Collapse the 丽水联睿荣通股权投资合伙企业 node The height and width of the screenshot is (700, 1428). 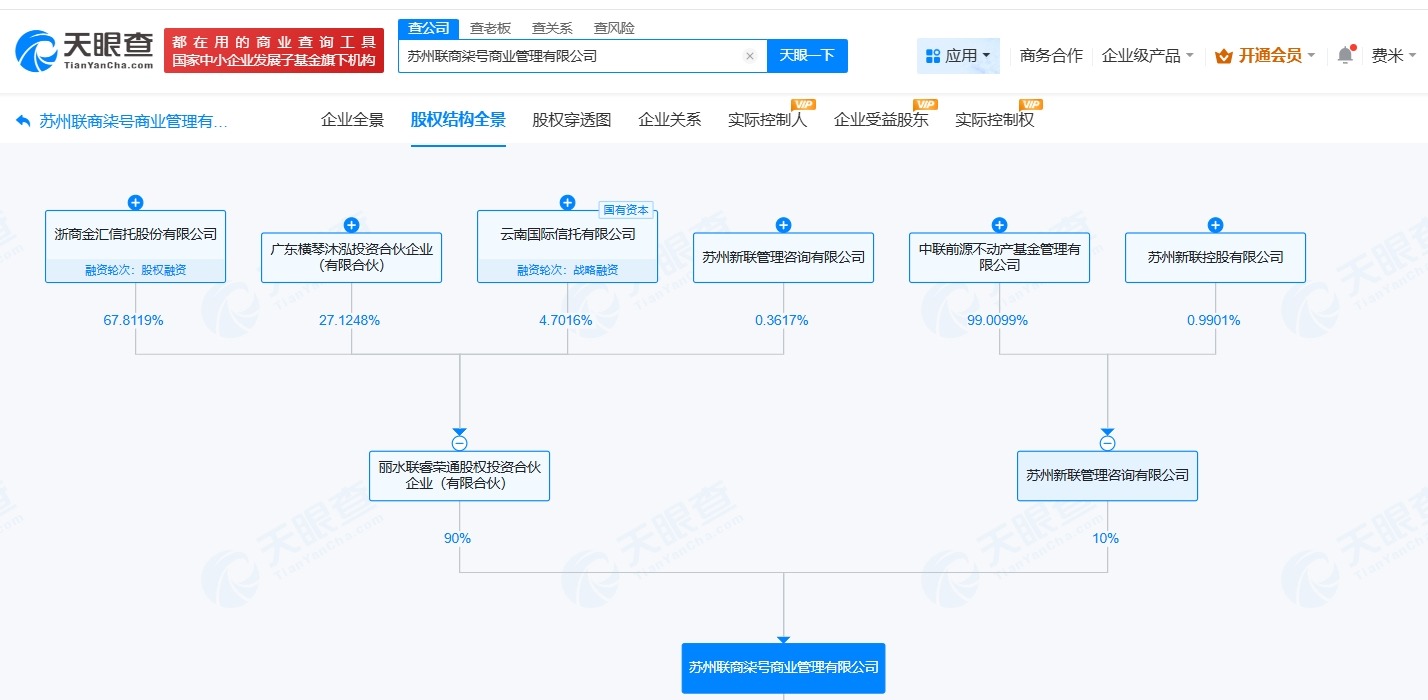459,441
